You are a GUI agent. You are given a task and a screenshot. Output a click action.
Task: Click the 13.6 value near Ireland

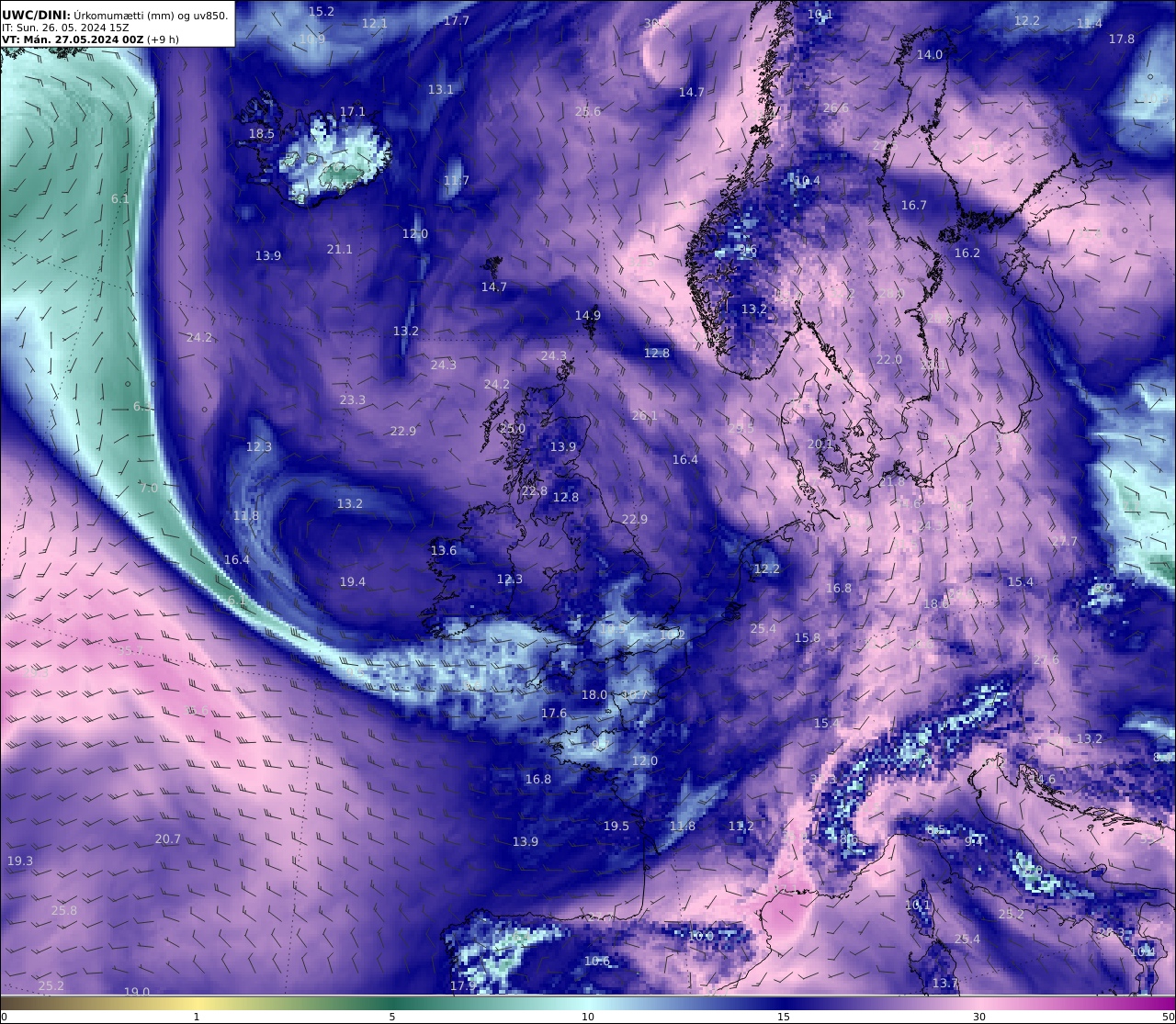point(444,550)
